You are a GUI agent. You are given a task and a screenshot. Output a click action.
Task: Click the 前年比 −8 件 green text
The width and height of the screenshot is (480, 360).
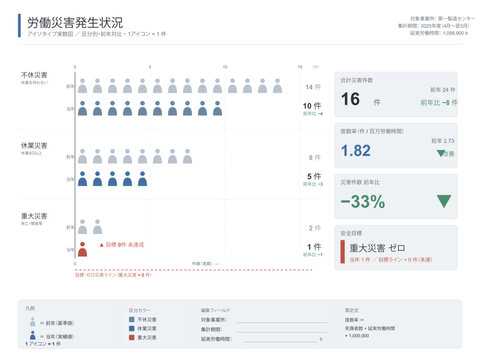click(439, 103)
